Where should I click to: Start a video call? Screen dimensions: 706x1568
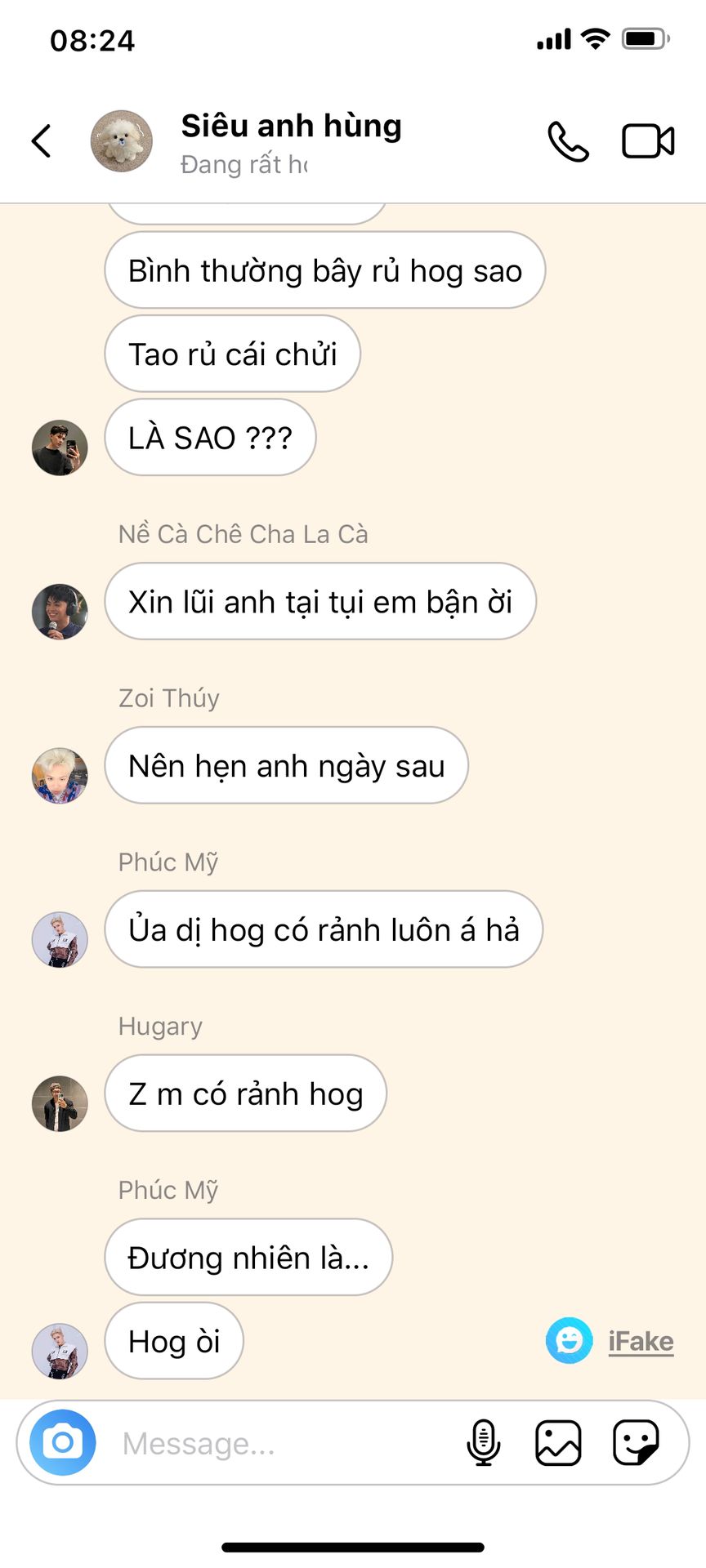[x=648, y=141]
